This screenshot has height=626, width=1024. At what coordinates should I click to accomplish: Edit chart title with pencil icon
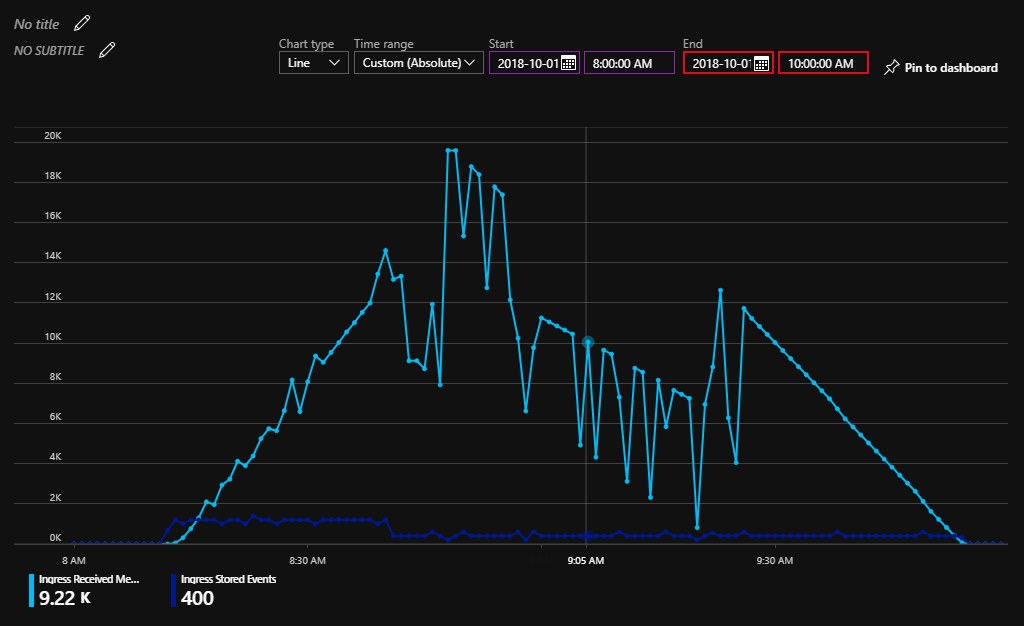click(82, 23)
